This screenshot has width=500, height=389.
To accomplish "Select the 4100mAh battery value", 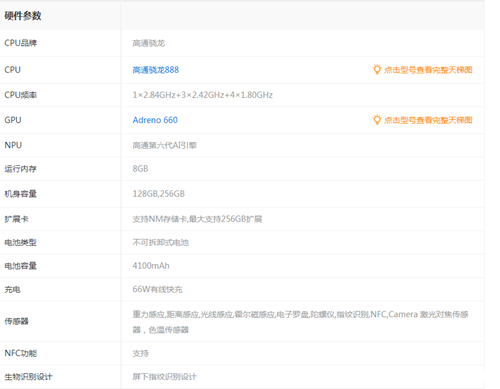I will [x=151, y=266].
